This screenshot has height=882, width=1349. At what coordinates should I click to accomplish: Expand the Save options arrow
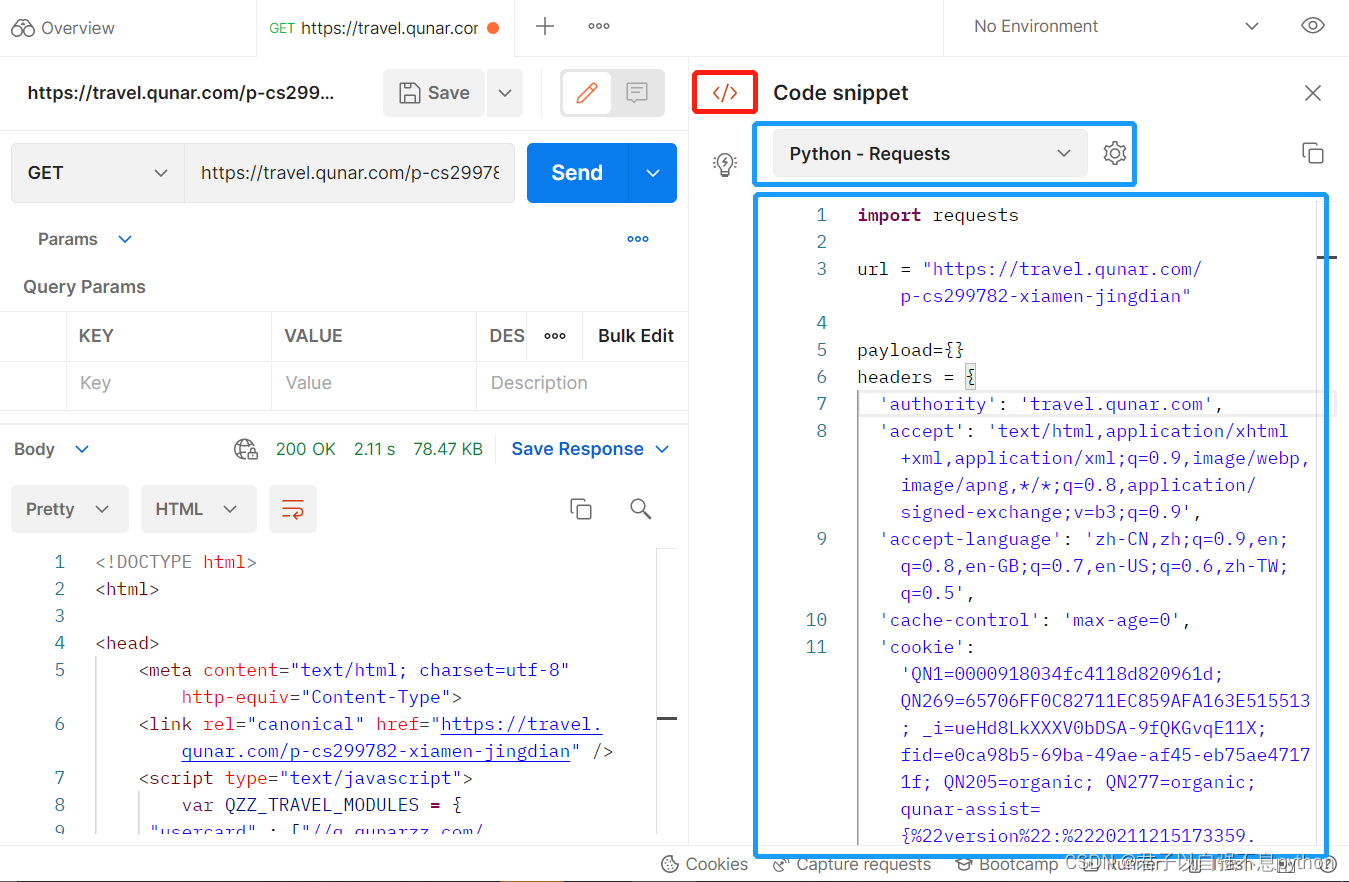505,93
